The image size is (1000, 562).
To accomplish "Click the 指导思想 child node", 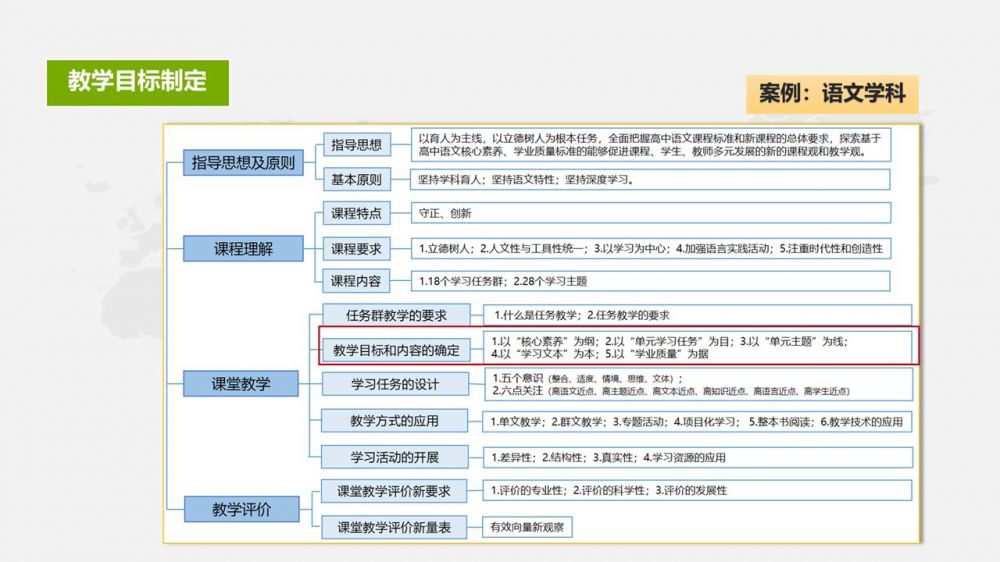I will pos(356,145).
